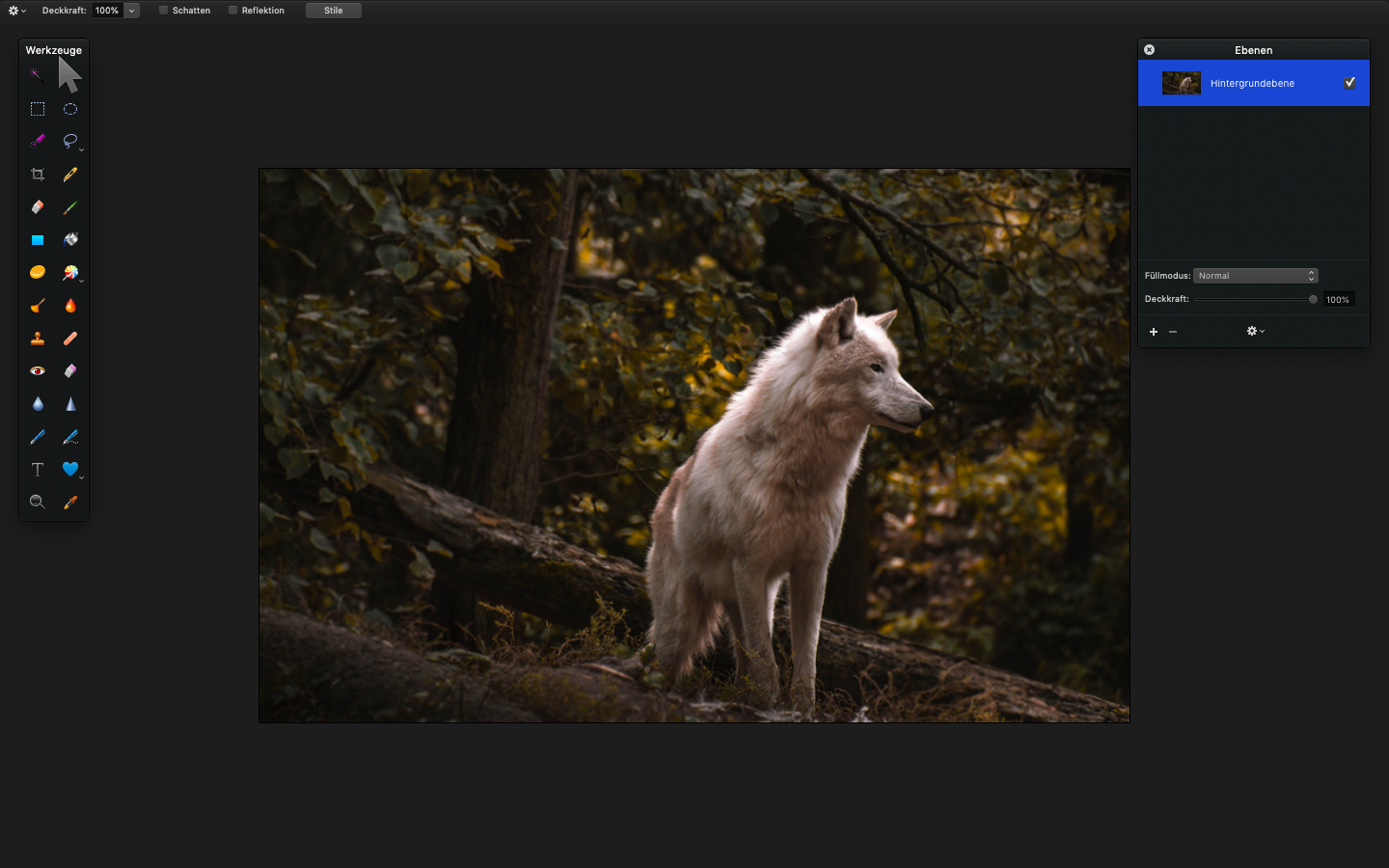This screenshot has height=868, width=1389.
Task: Hide the Hintergrundebene layer via checkbox
Action: click(1350, 83)
